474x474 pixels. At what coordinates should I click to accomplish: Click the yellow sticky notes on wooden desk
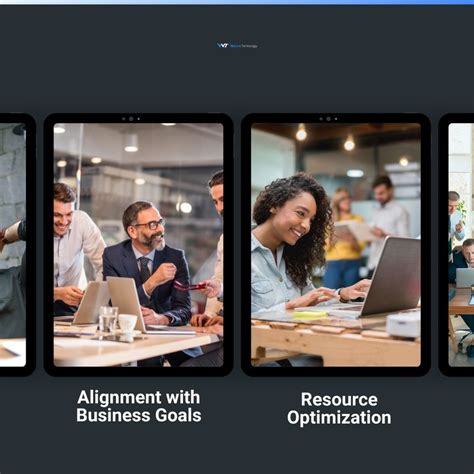310,314
